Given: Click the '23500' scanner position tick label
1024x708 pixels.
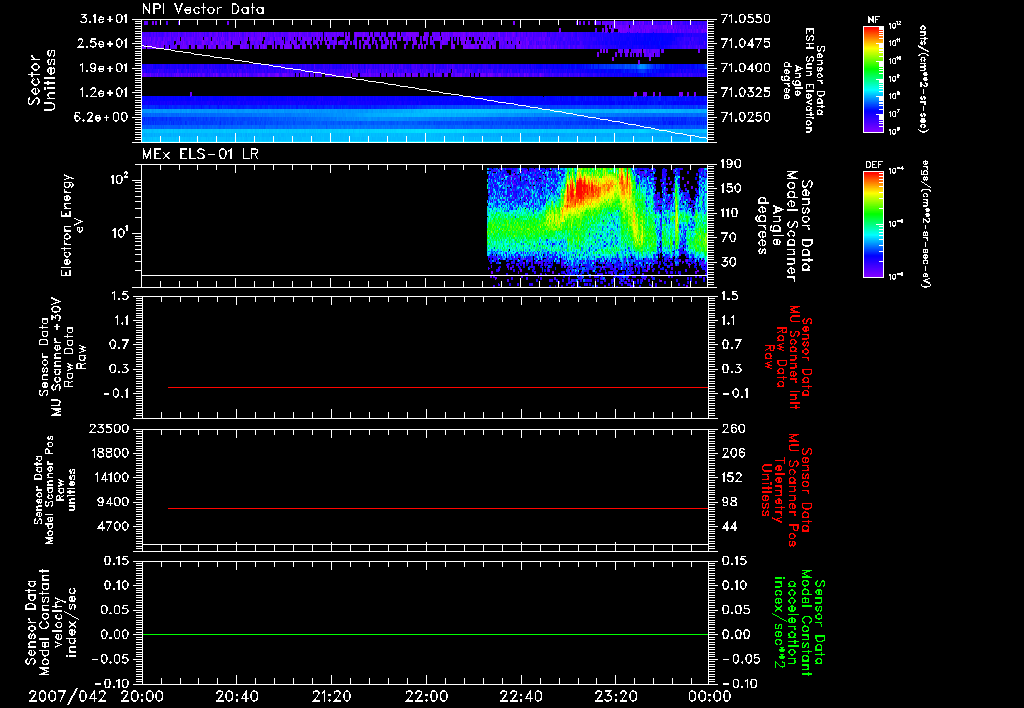Looking at the screenshot, I should (108, 428).
